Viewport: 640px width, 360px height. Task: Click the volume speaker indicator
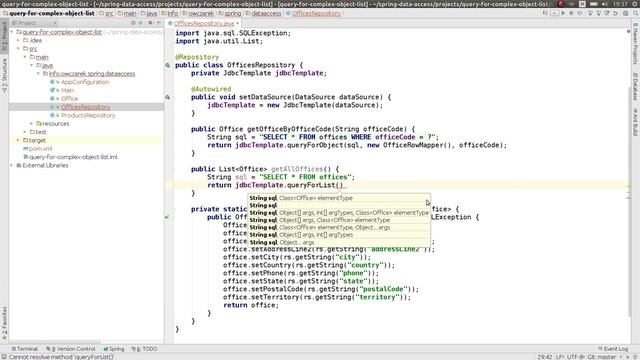click(605, 4)
